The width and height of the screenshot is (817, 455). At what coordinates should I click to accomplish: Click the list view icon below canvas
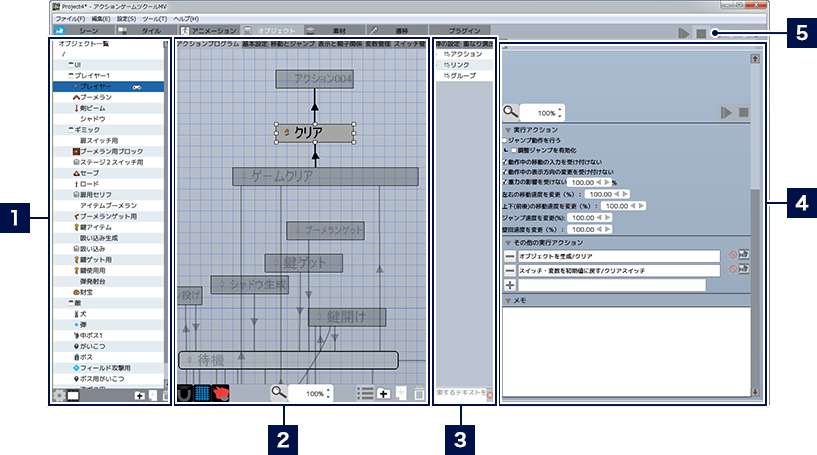[x=366, y=394]
